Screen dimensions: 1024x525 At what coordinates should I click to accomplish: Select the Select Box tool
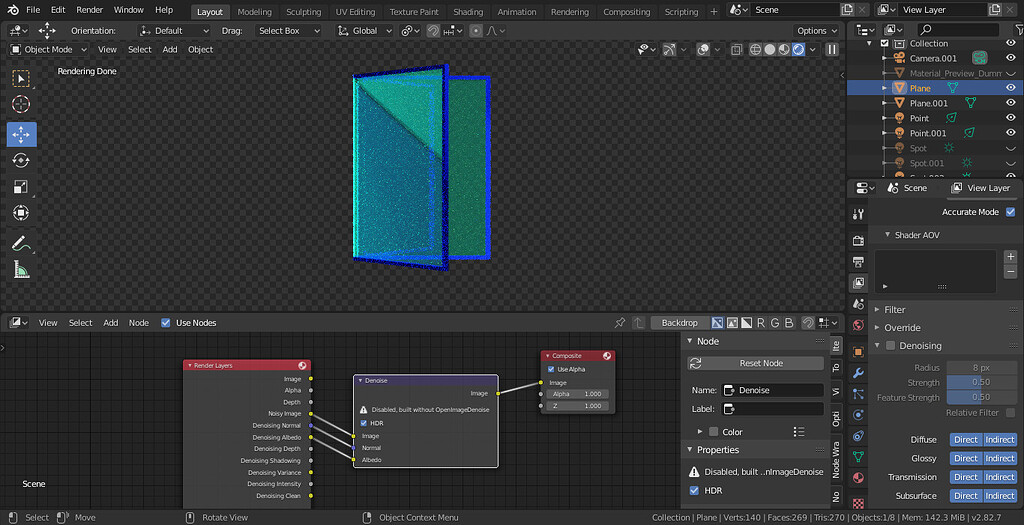pyautogui.click(x=22, y=78)
